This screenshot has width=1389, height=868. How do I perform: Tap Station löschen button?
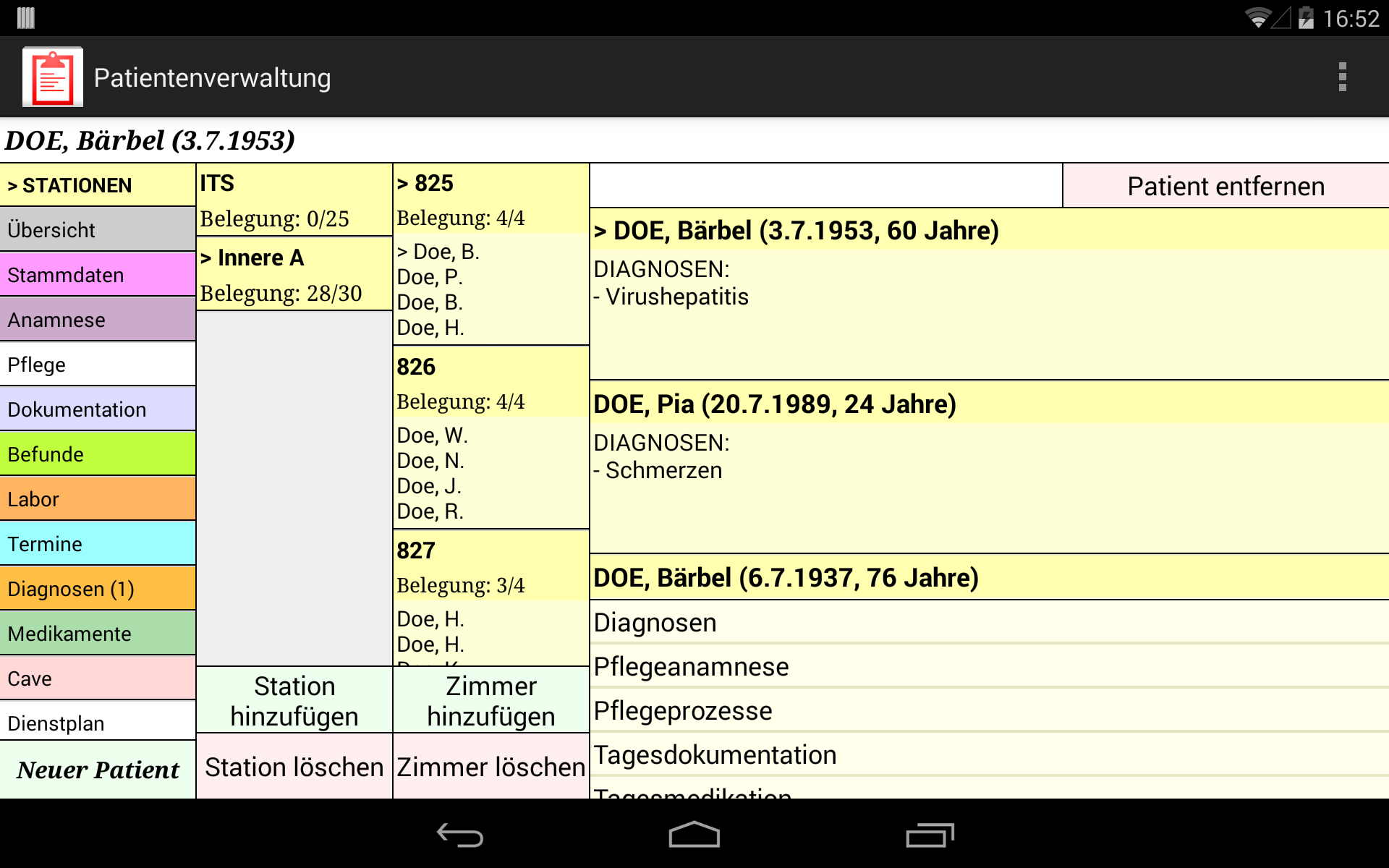click(x=294, y=767)
